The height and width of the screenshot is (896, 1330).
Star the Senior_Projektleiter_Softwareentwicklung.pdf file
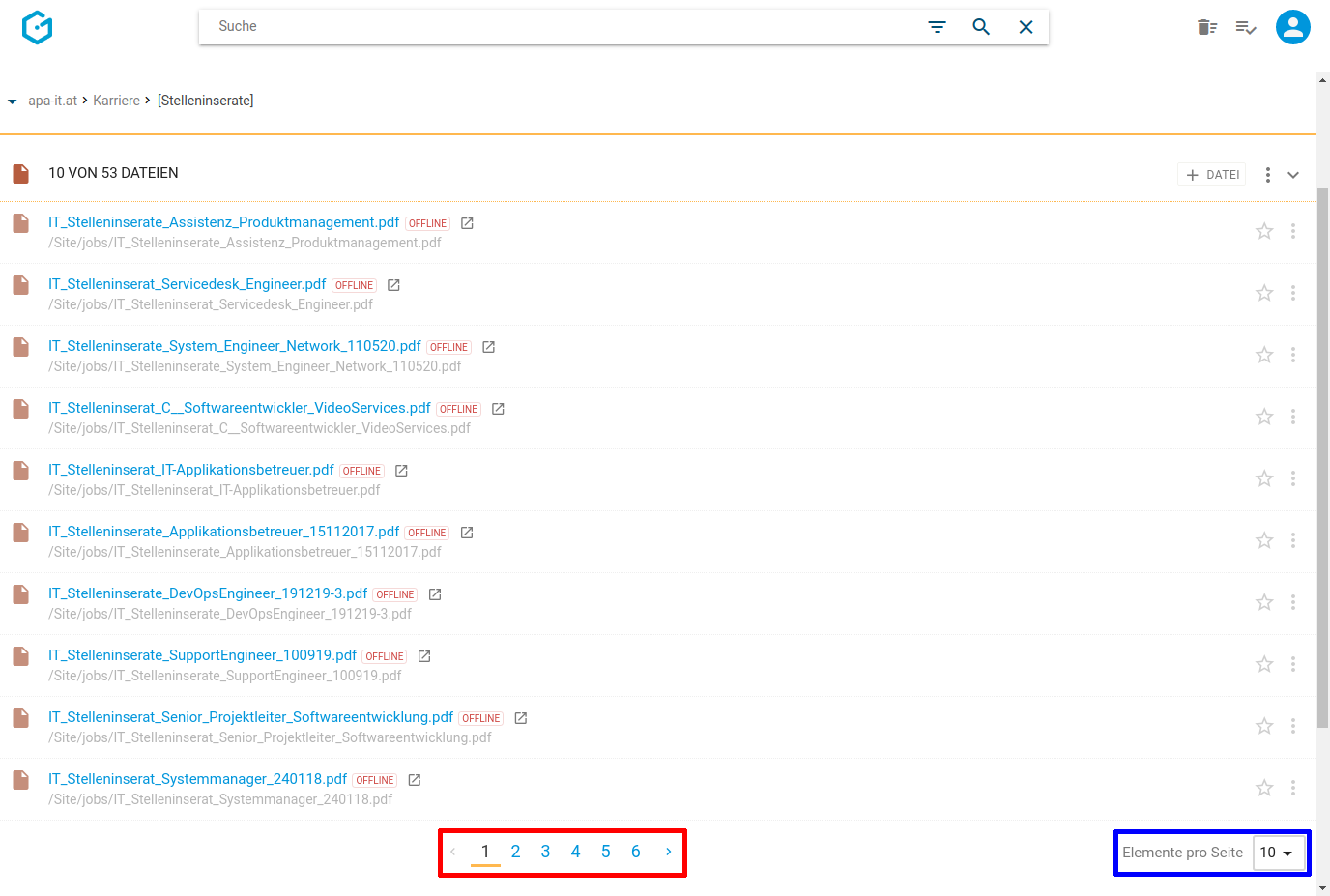(1264, 726)
